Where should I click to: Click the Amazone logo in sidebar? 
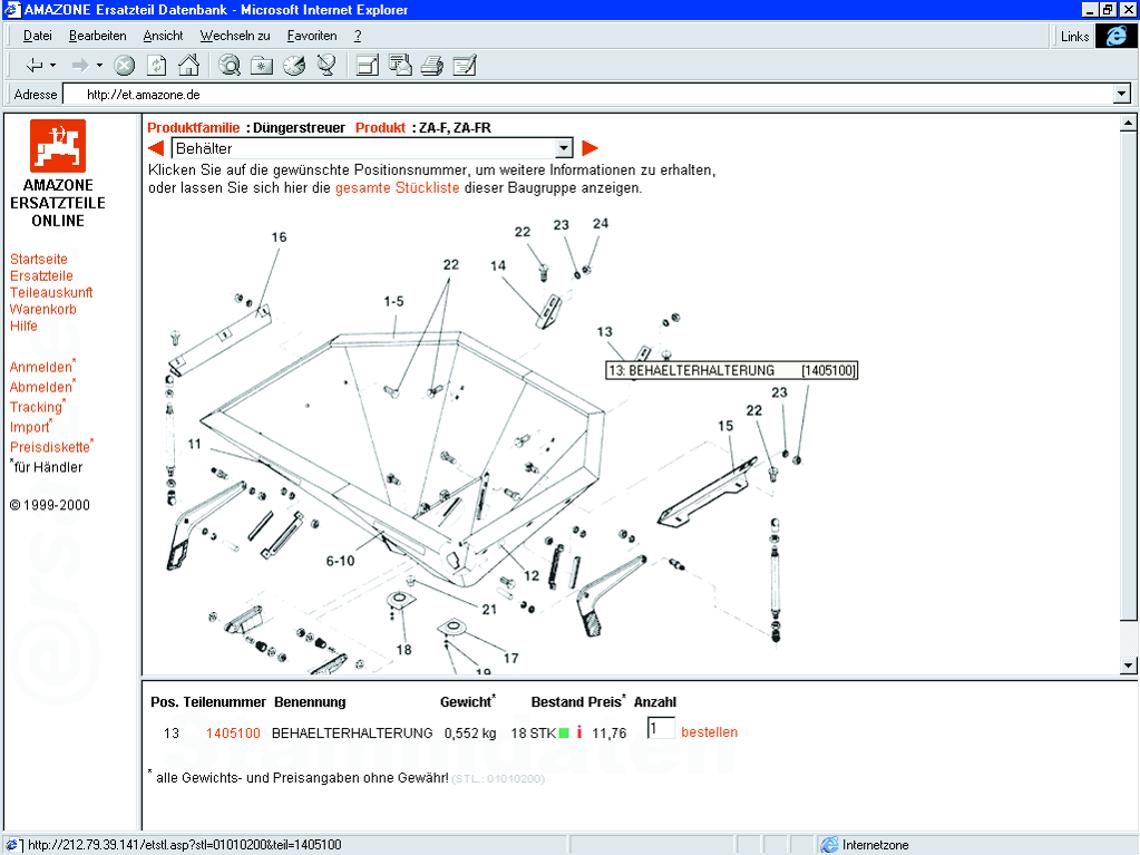[57, 145]
